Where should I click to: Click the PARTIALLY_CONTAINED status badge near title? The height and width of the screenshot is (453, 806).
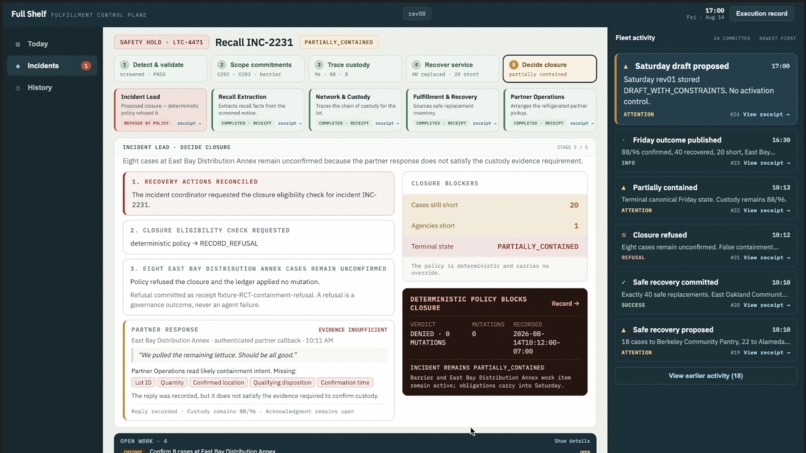coord(339,42)
